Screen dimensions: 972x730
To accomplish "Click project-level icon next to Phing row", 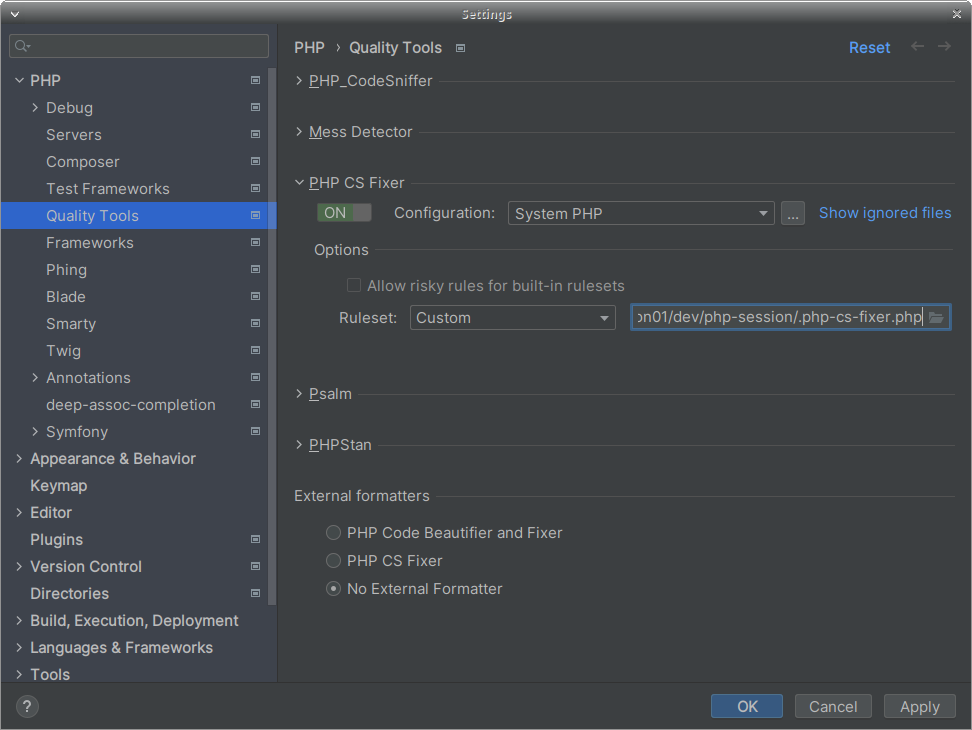I will 255,270.
